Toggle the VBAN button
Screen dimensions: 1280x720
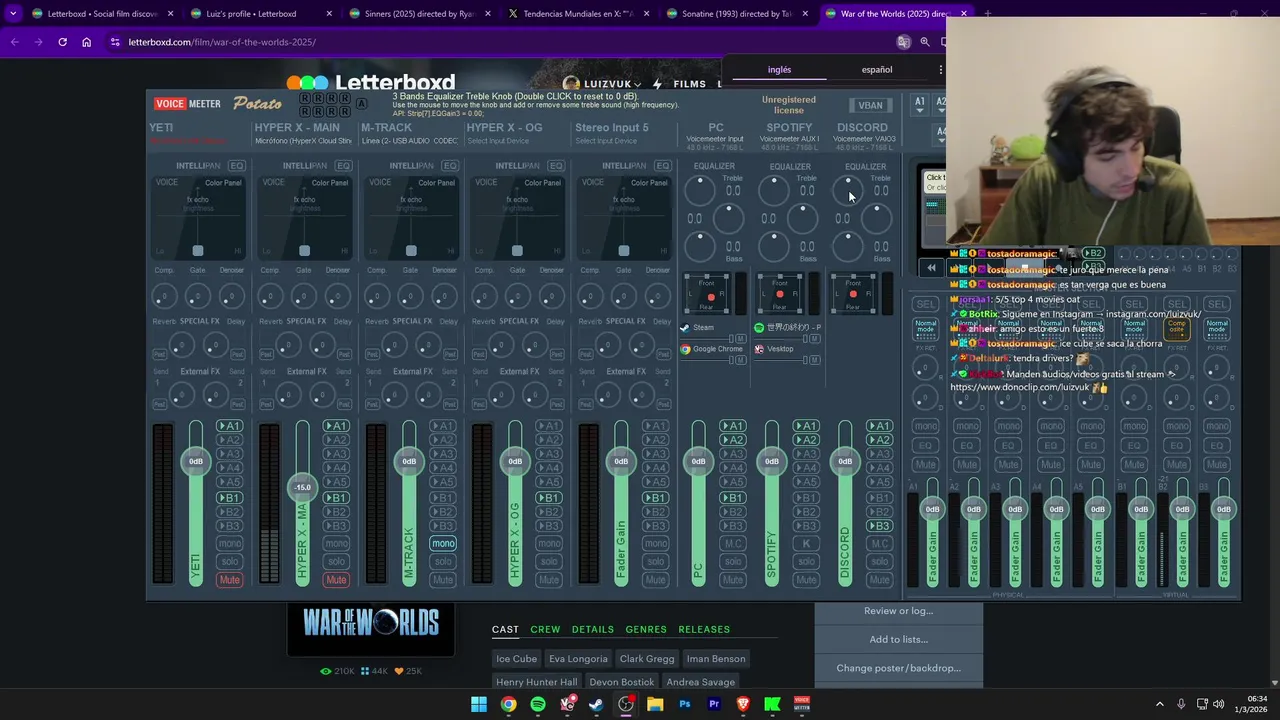pyautogui.click(x=871, y=105)
